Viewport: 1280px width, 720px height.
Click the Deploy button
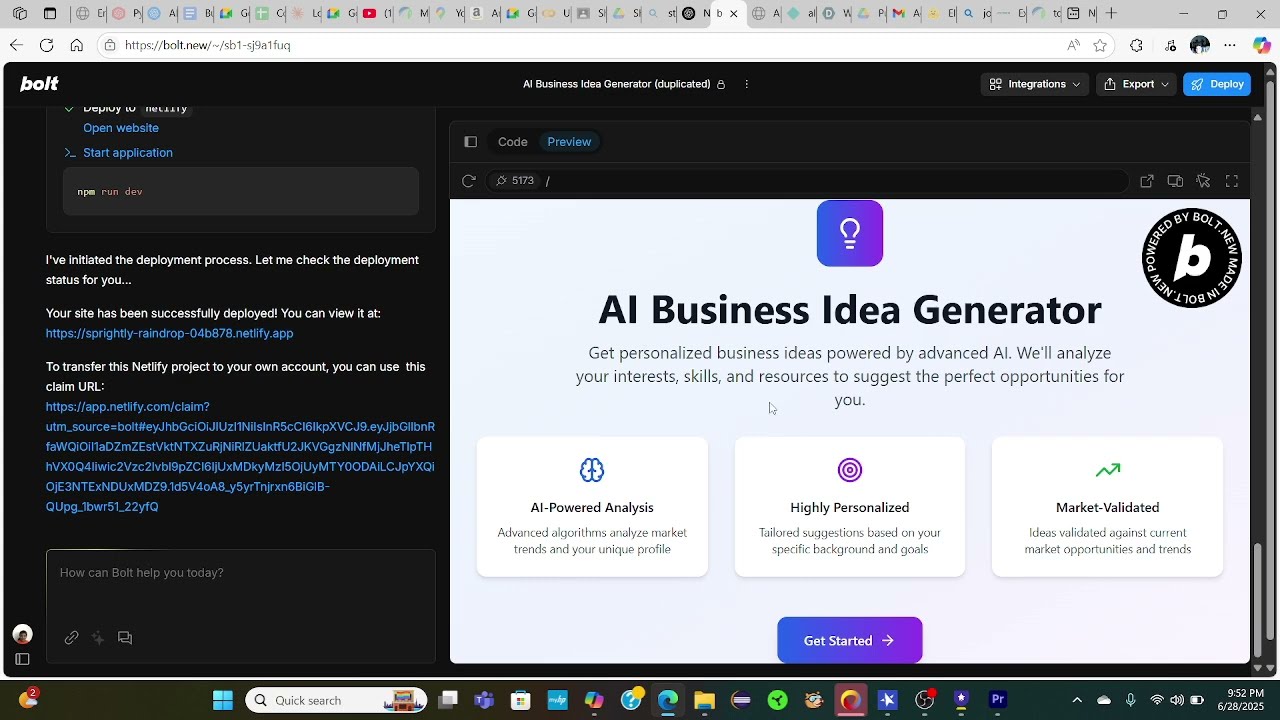click(1217, 84)
